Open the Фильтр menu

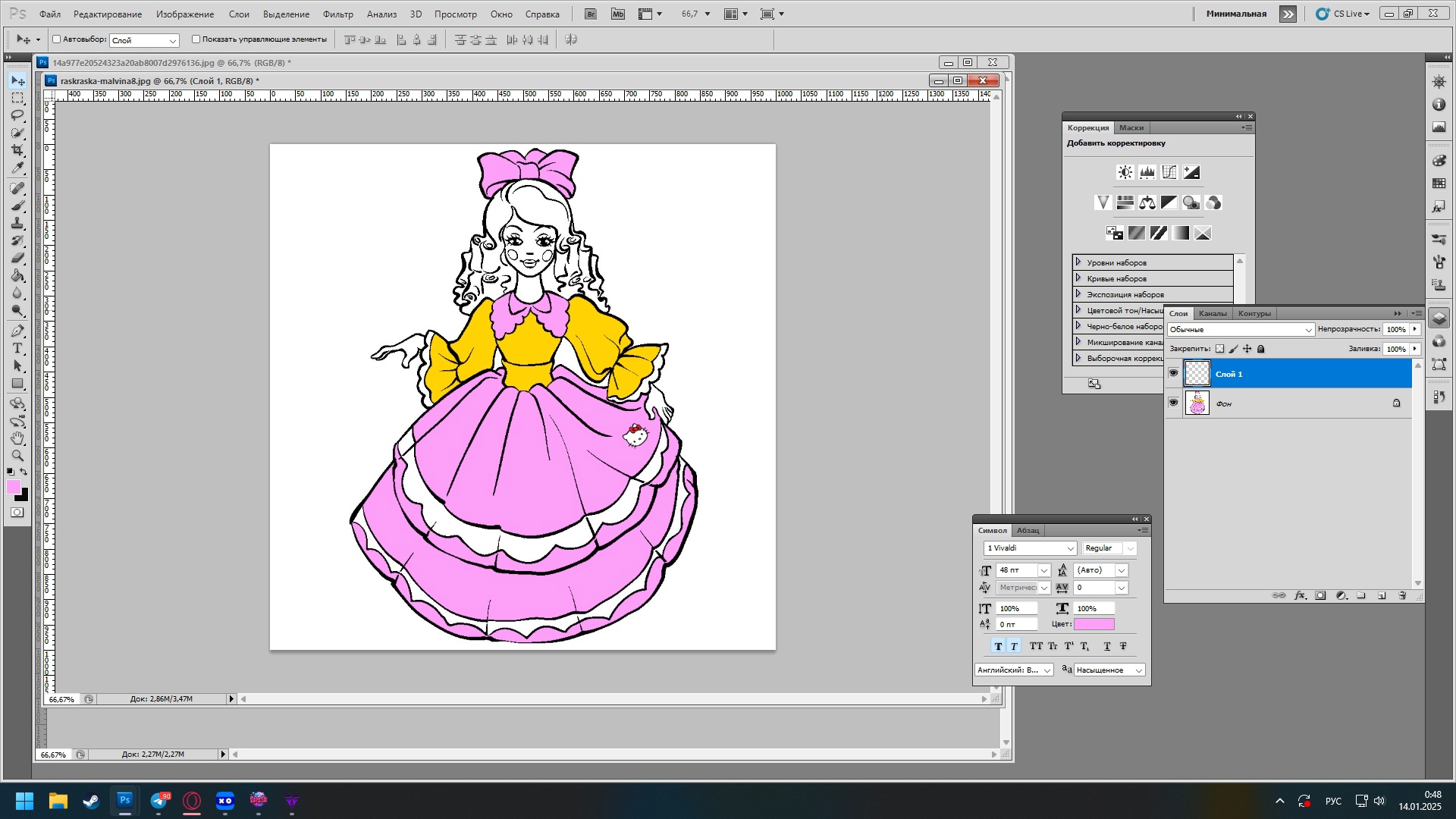pyautogui.click(x=337, y=14)
